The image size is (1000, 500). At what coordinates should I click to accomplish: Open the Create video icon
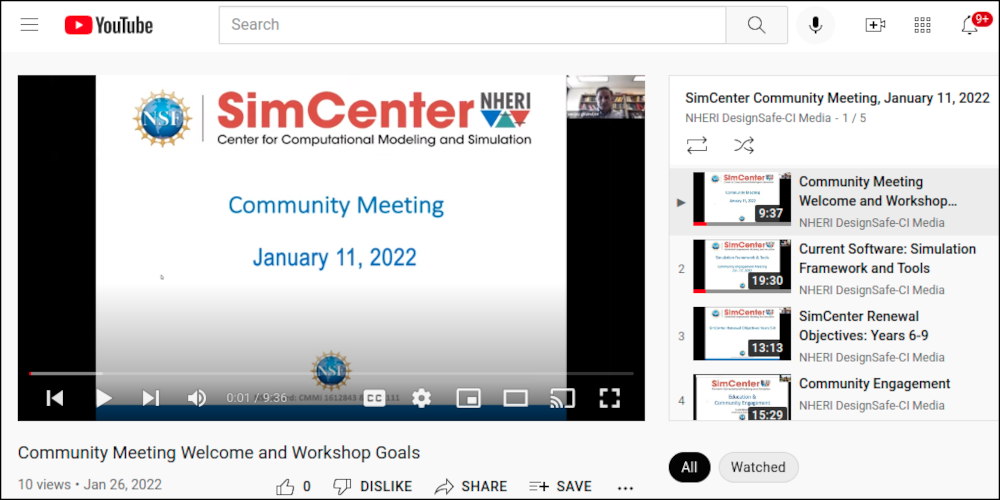pyautogui.click(x=875, y=25)
